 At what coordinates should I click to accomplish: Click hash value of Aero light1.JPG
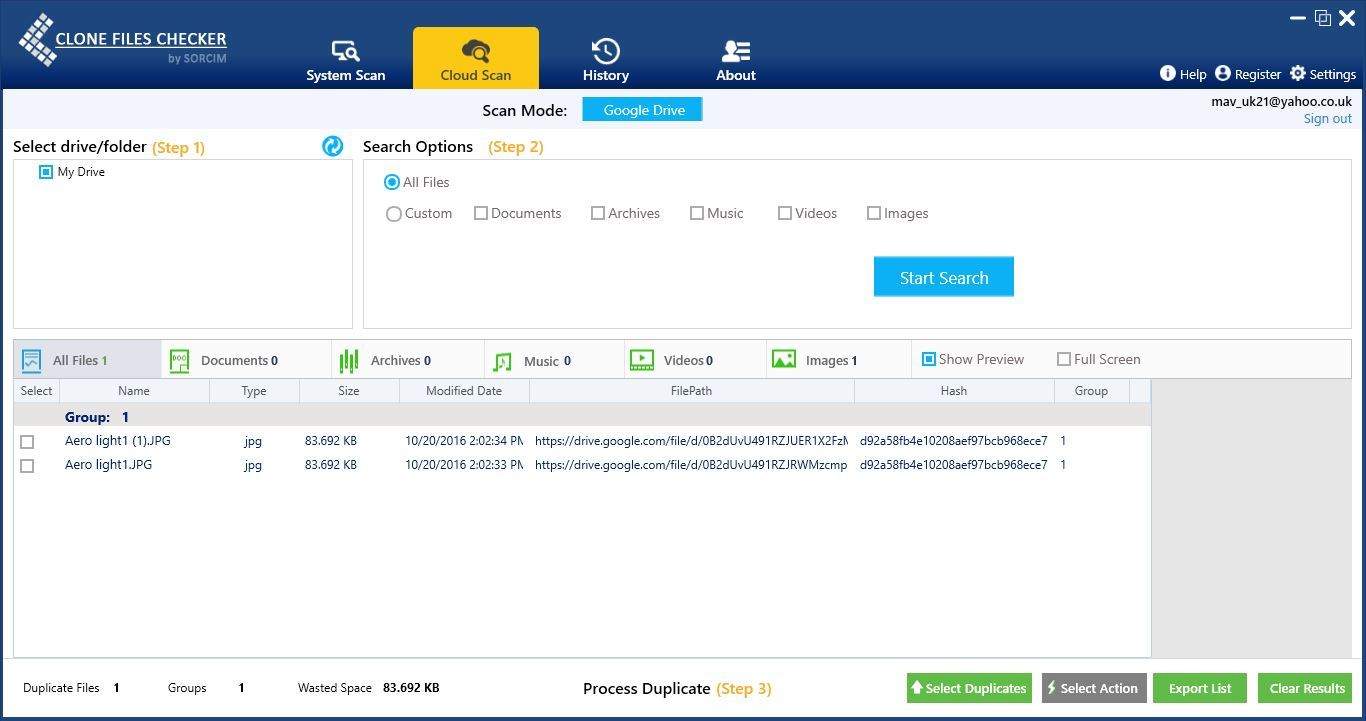954,464
